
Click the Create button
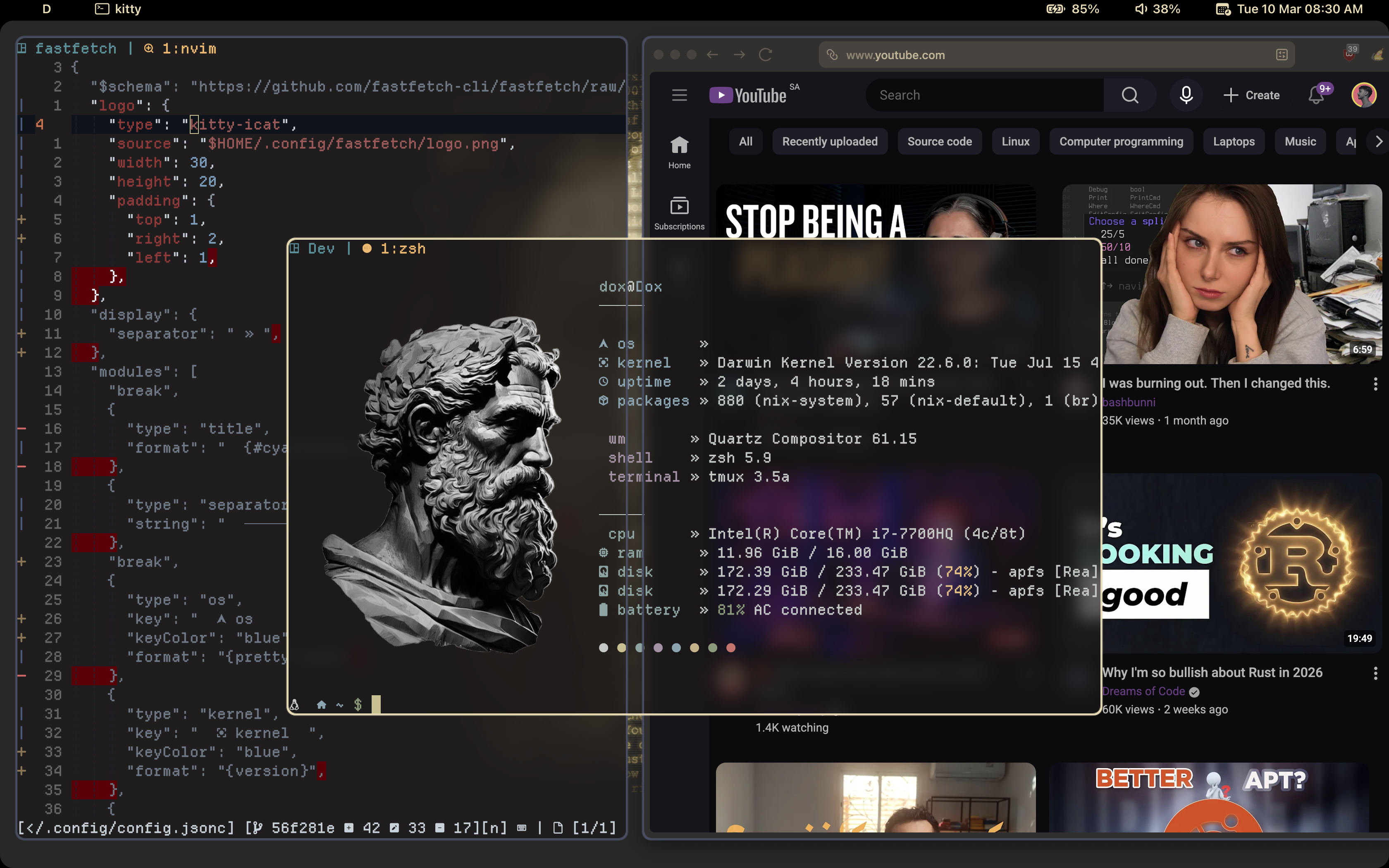pos(1251,95)
